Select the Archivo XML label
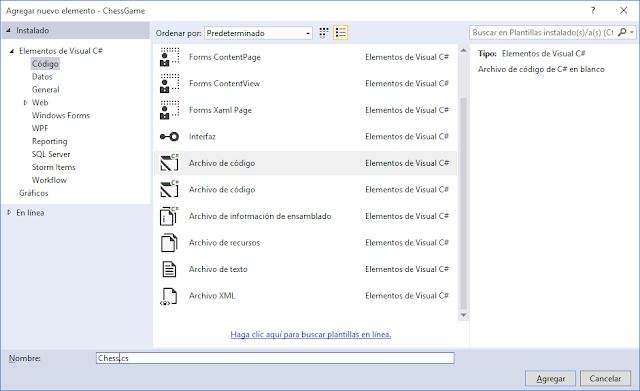 (212, 296)
